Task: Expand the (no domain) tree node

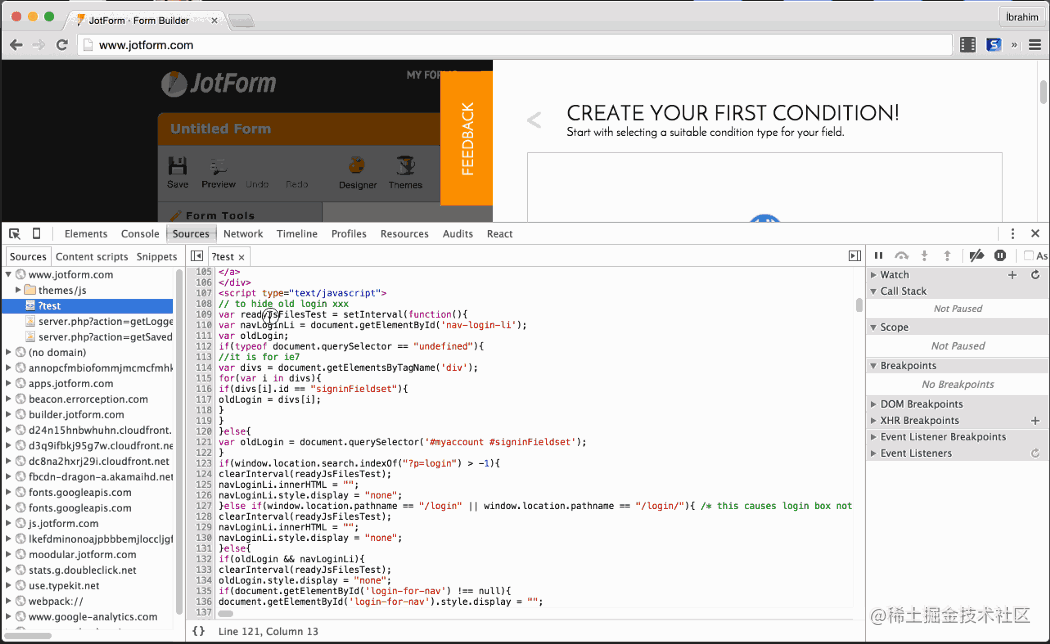Action: pos(9,352)
